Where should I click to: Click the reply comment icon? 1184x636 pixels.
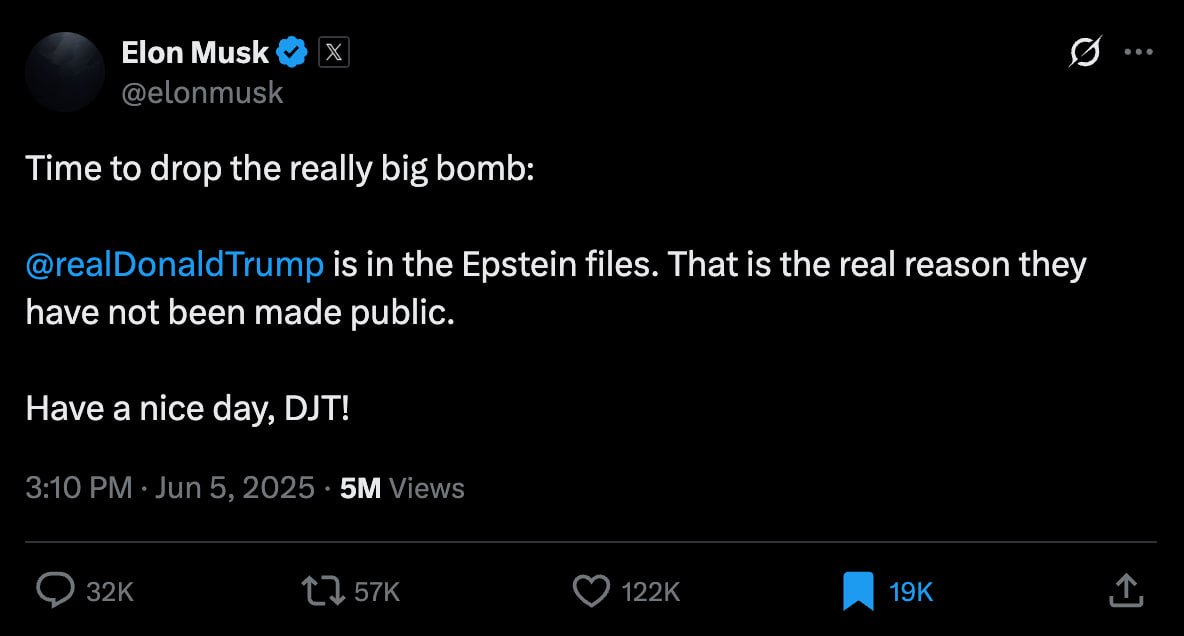[55, 591]
